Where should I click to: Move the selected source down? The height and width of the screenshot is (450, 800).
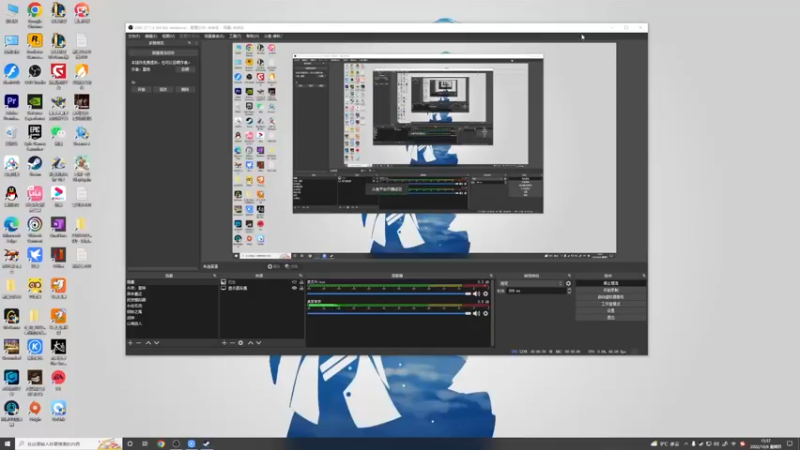(x=259, y=343)
